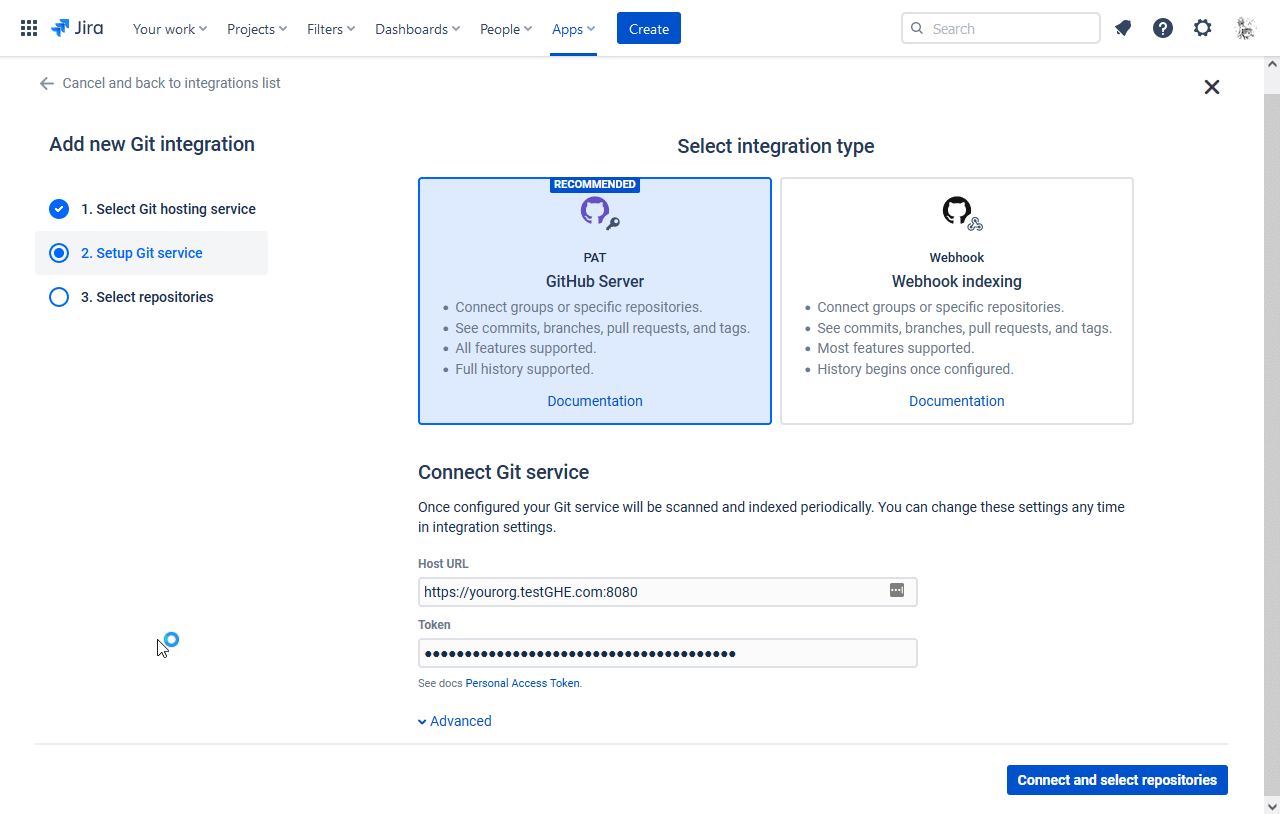This screenshot has width=1280, height=814.
Task: Click the Jira logo
Action: click(77, 28)
